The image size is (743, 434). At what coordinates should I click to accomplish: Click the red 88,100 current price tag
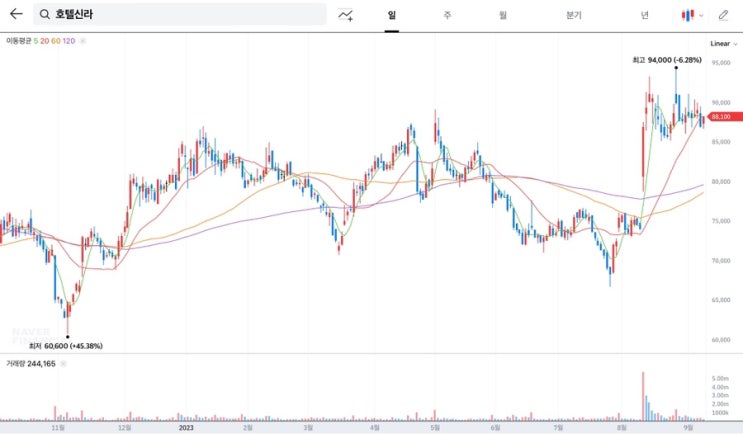tap(725, 117)
